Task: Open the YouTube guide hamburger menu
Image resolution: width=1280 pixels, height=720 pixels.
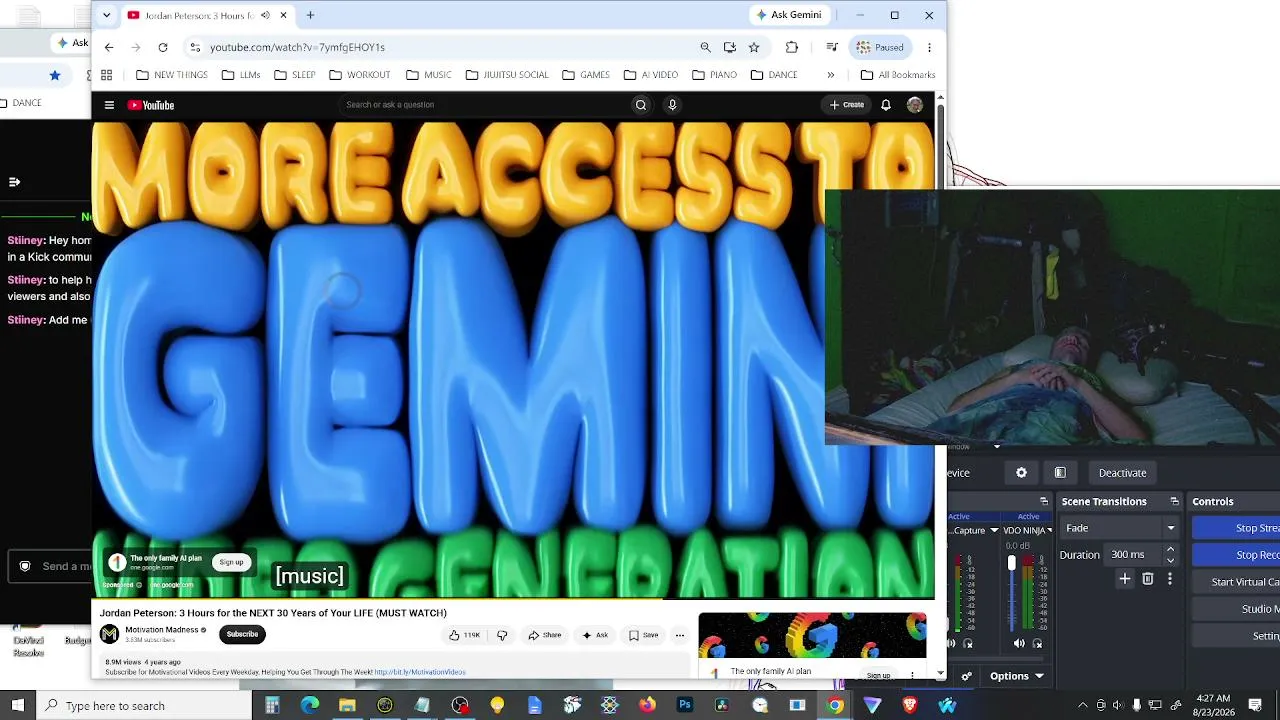Action: [x=109, y=105]
